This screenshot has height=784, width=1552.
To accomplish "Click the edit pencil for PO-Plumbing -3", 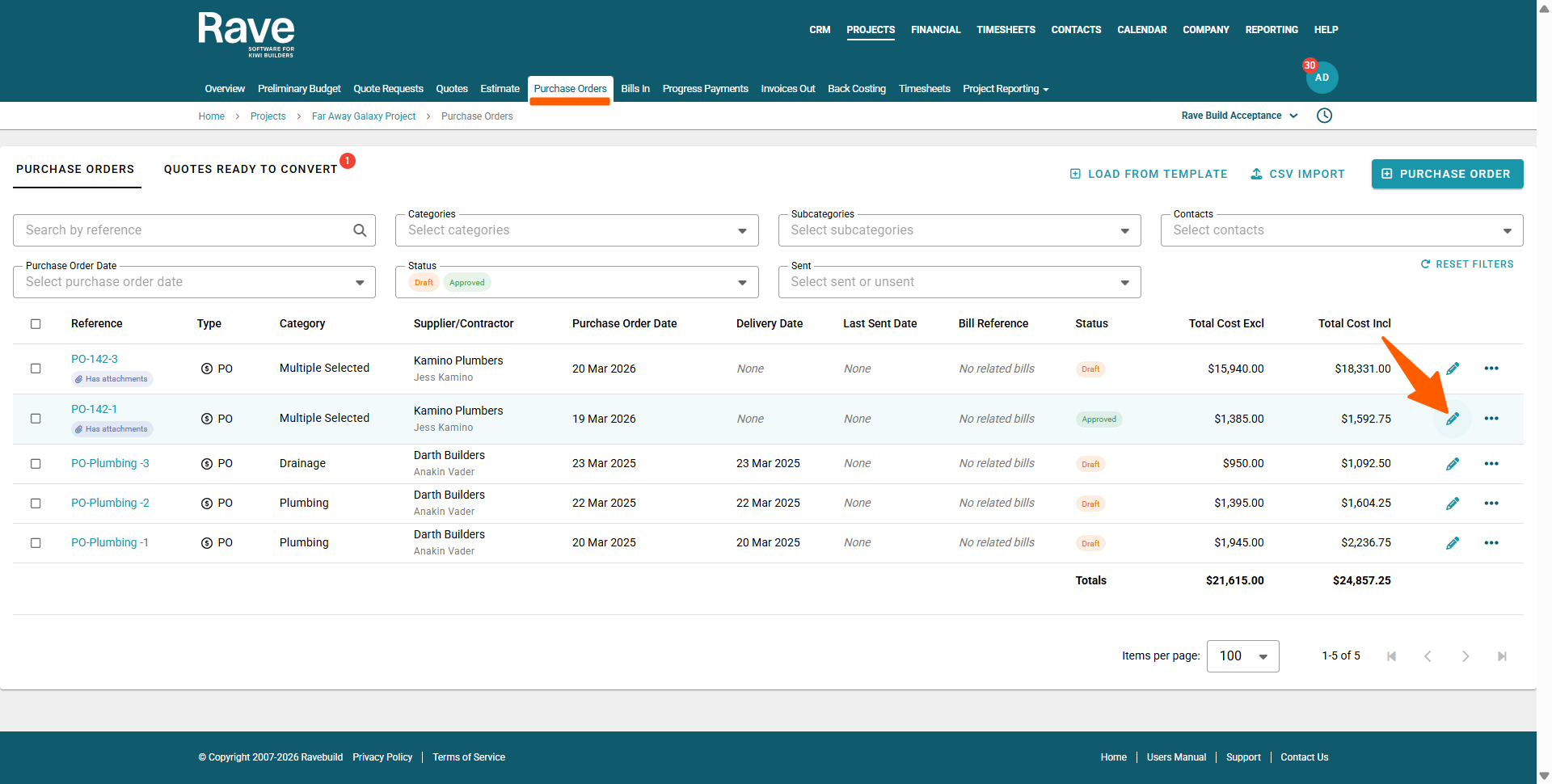I will tap(1453, 464).
